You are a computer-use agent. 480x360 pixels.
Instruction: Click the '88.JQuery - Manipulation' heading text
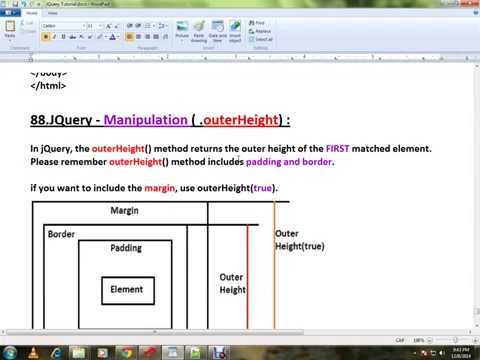pos(109,120)
